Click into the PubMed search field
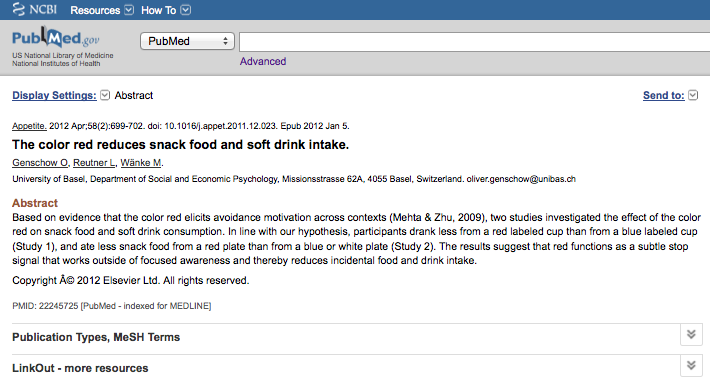This screenshot has width=710, height=384. coord(475,42)
